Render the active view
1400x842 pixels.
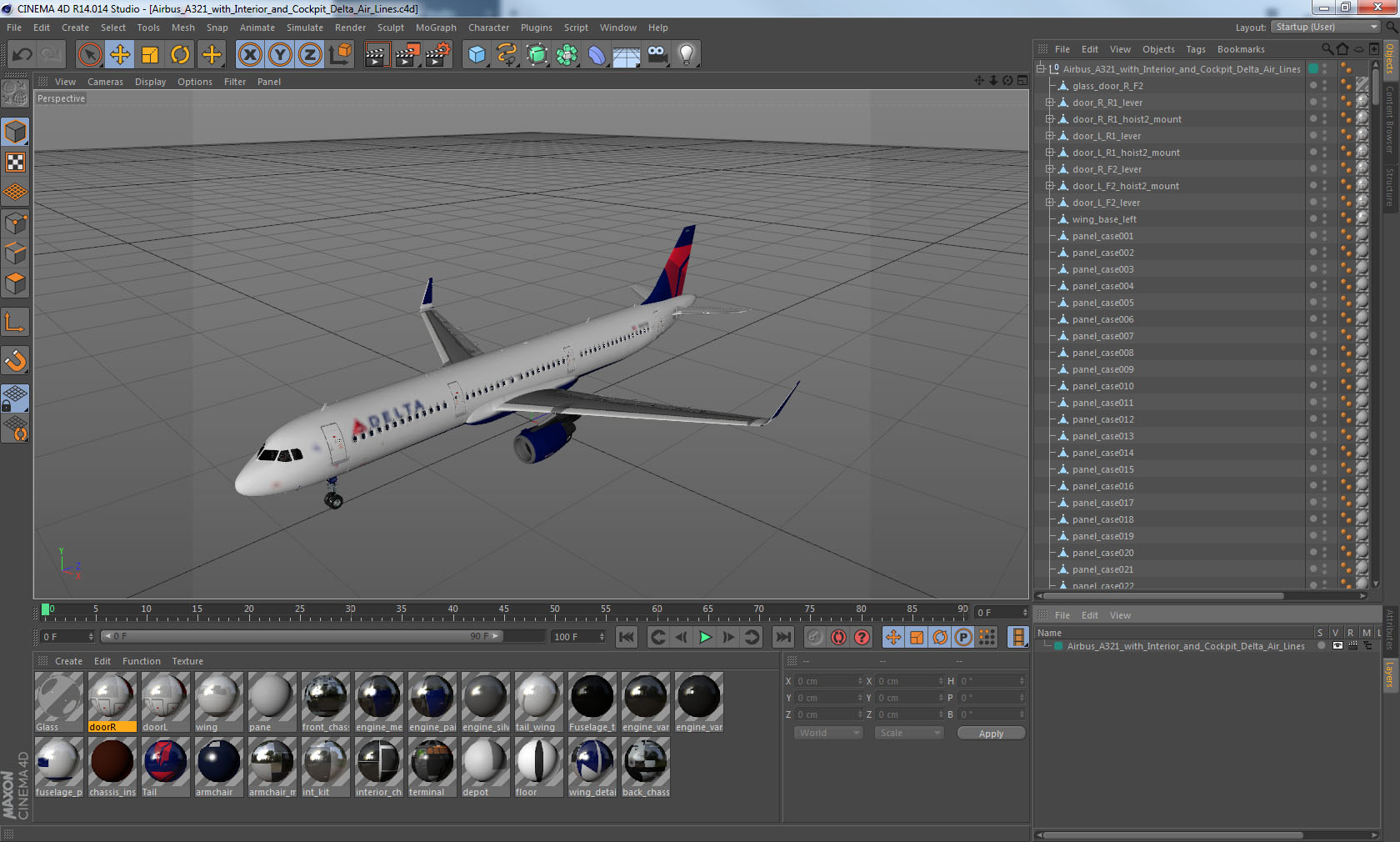tap(377, 55)
